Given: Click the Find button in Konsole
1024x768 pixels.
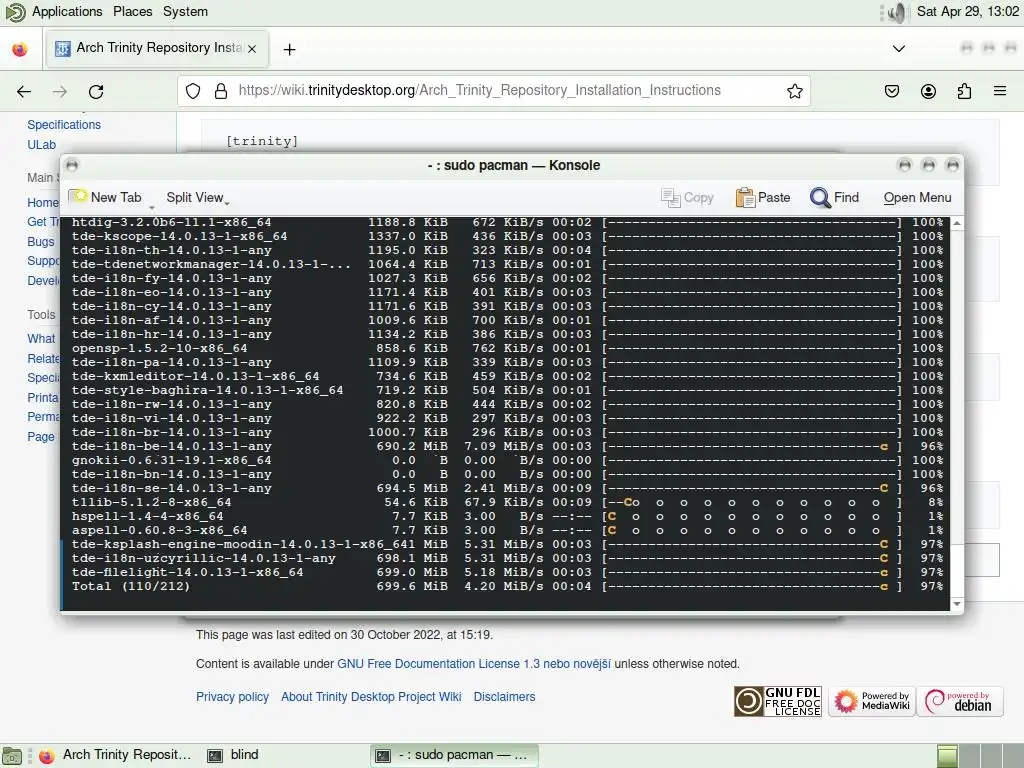Looking at the screenshot, I should 835,197.
